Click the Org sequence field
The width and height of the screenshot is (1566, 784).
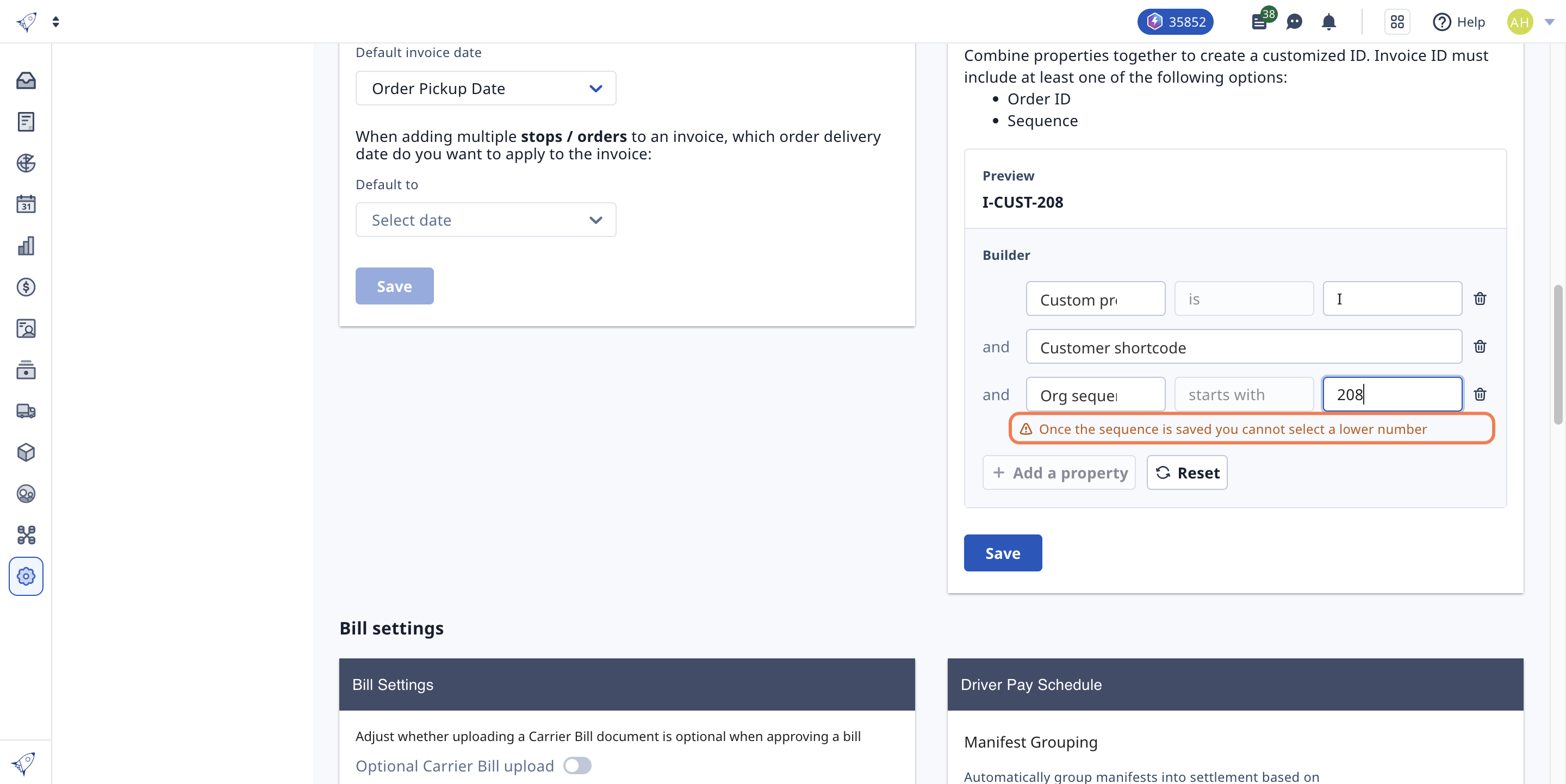click(1096, 395)
